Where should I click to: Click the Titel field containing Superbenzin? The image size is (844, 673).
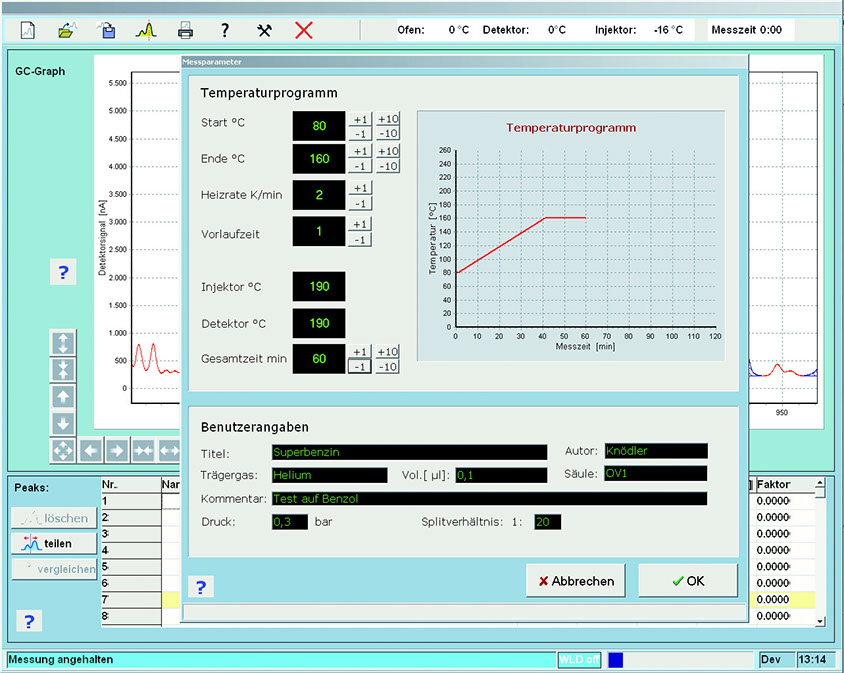tap(408, 452)
